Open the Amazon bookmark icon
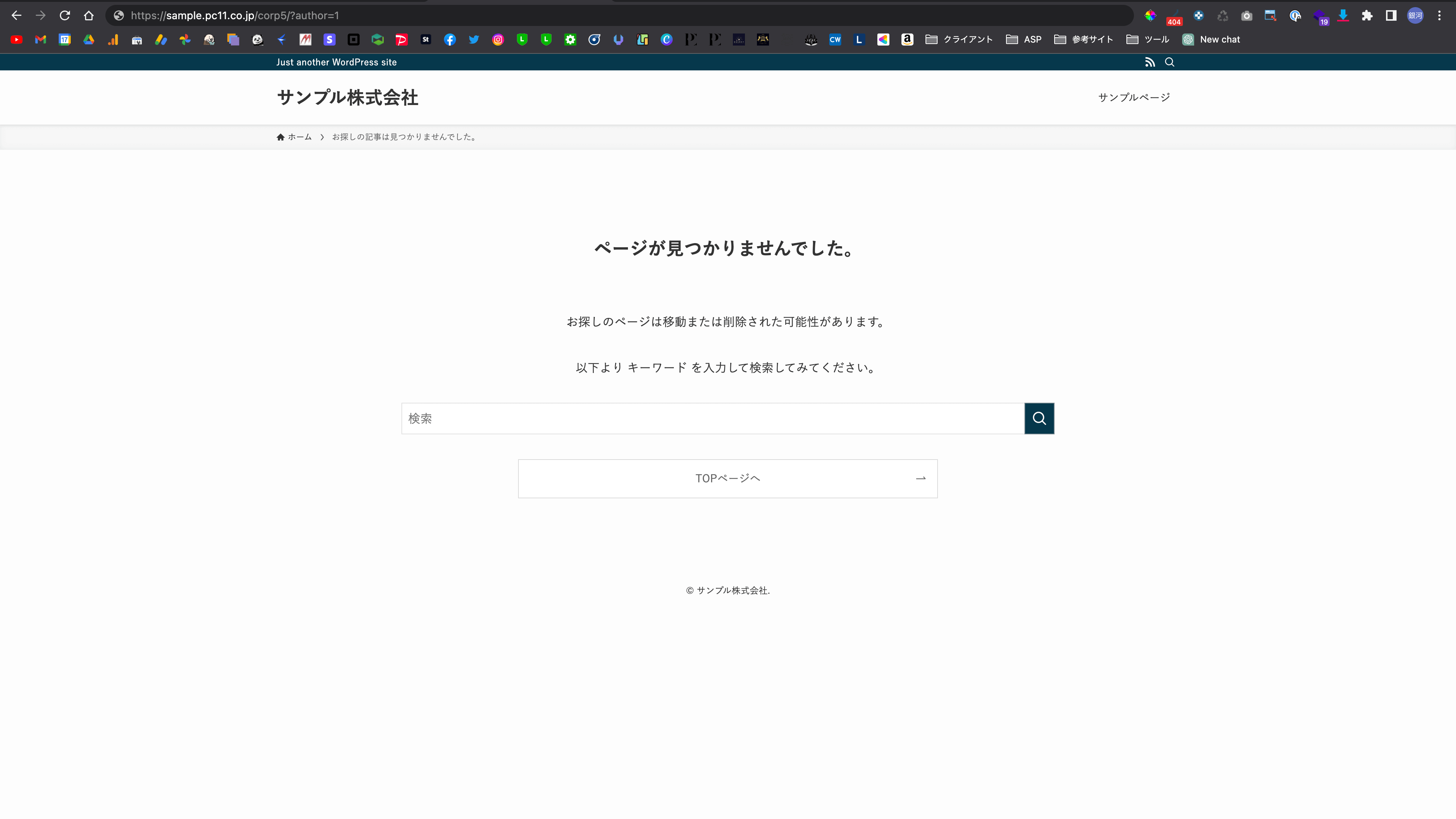The height and width of the screenshot is (819, 1456). coord(907,40)
